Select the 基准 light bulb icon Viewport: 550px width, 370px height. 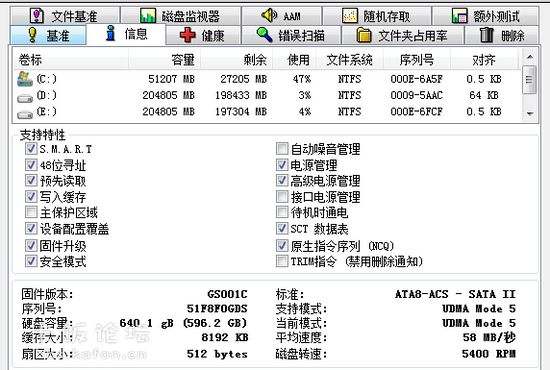[x=33, y=35]
